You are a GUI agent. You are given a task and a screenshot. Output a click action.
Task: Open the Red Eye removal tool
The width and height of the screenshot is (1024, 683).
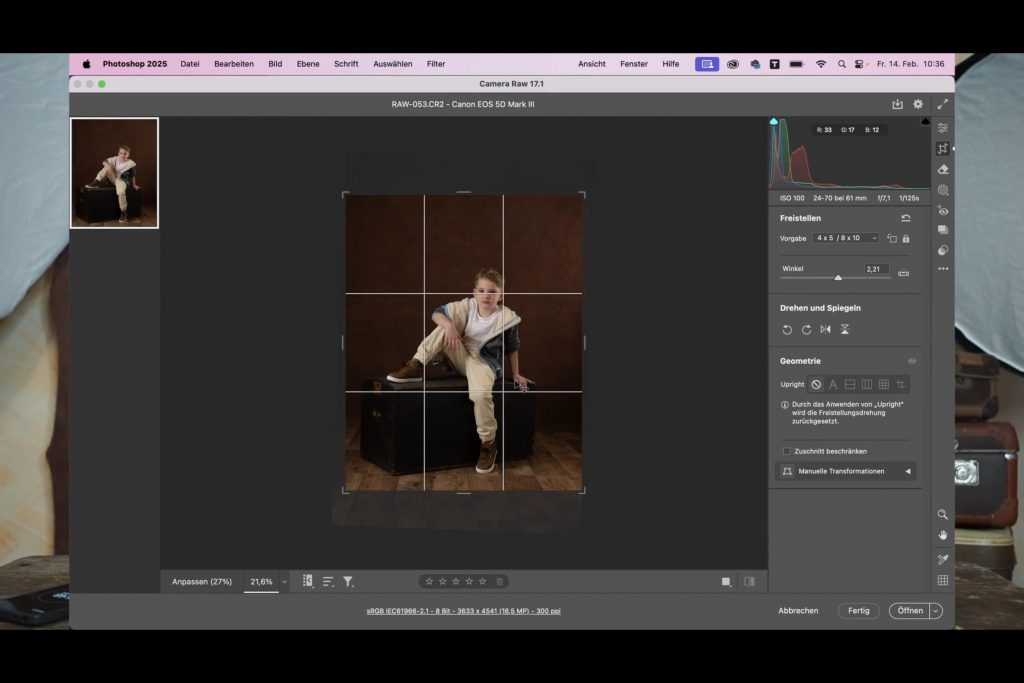(942, 210)
